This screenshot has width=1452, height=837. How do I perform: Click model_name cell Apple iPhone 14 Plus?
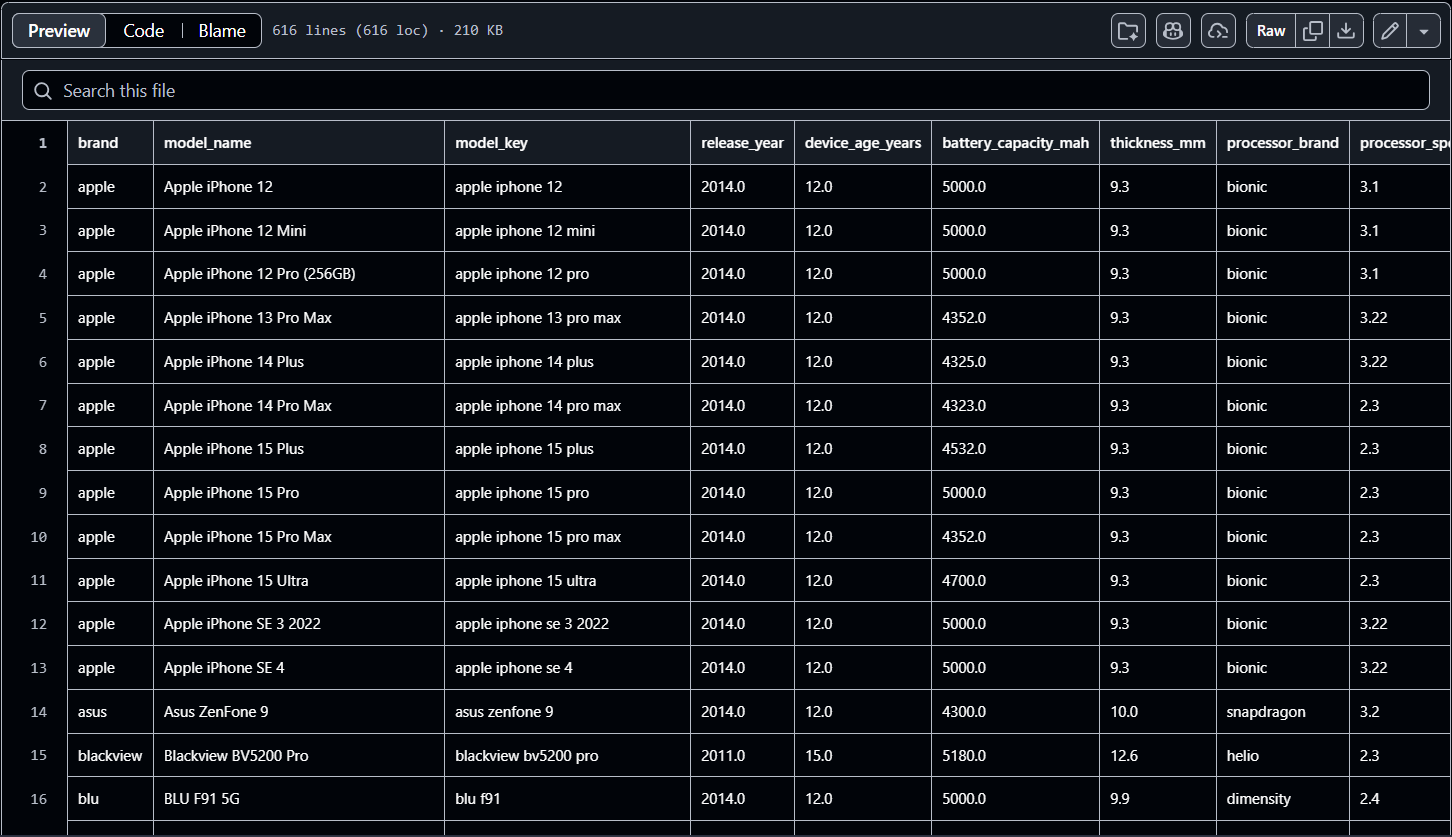[x=299, y=362]
